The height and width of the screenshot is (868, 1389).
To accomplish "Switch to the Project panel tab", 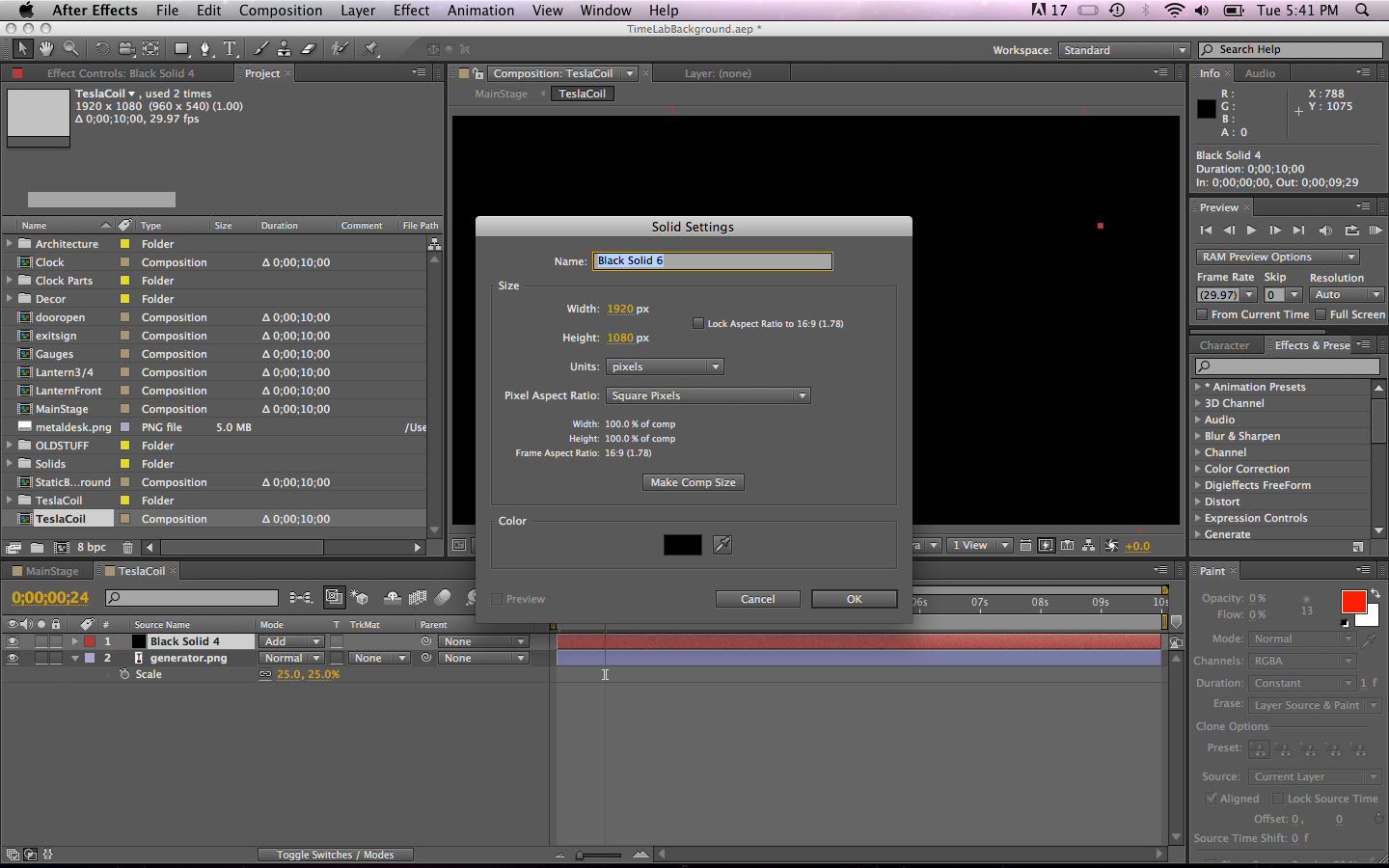I will pyautogui.click(x=262, y=73).
